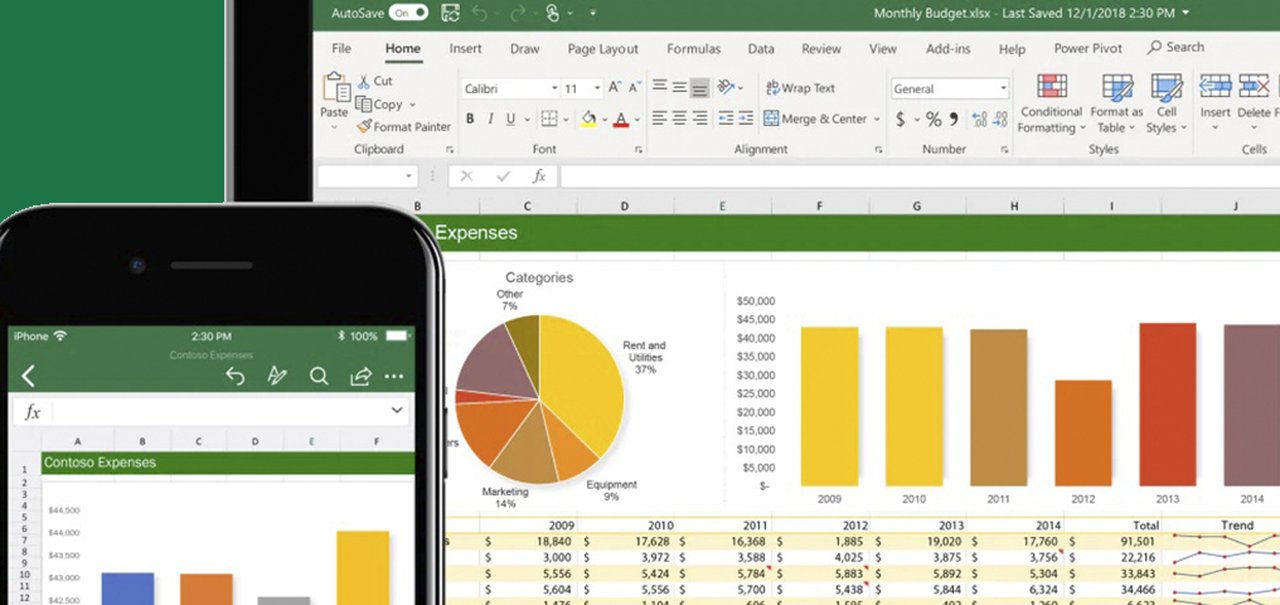Screen dimensions: 1280x605
Task: Open Customize Quick Access Toolbar arrow
Action: tap(592, 14)
